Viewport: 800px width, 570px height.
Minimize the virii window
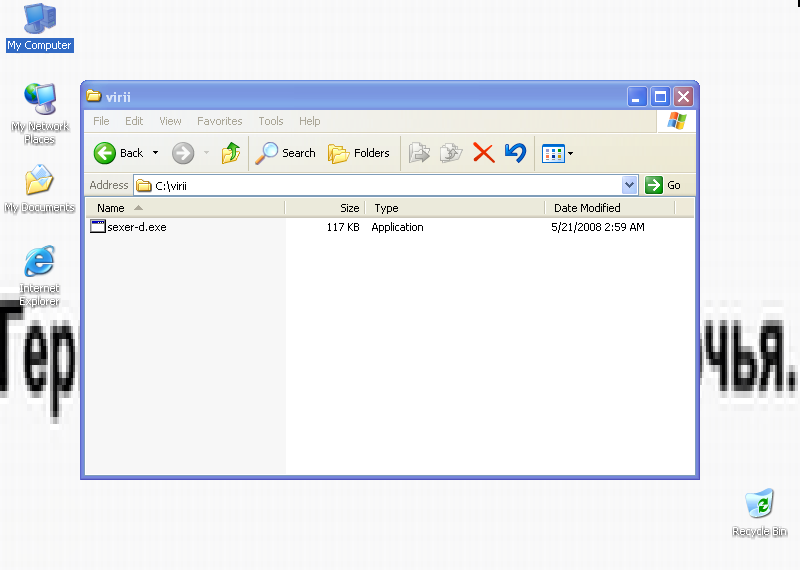637,96
